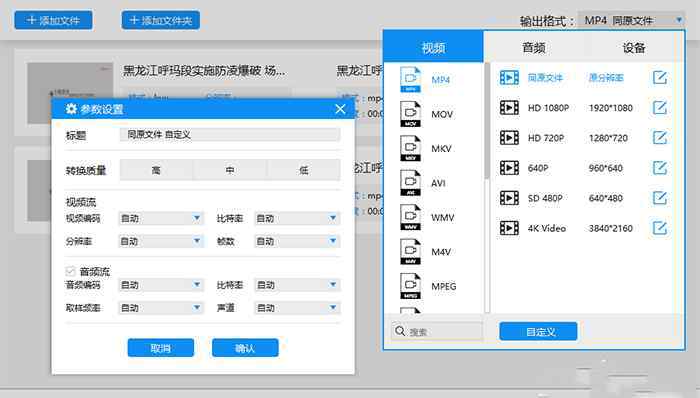Choose the M4V format icon
This screenshot has width=700, height=398.
(x=411, y=251)
